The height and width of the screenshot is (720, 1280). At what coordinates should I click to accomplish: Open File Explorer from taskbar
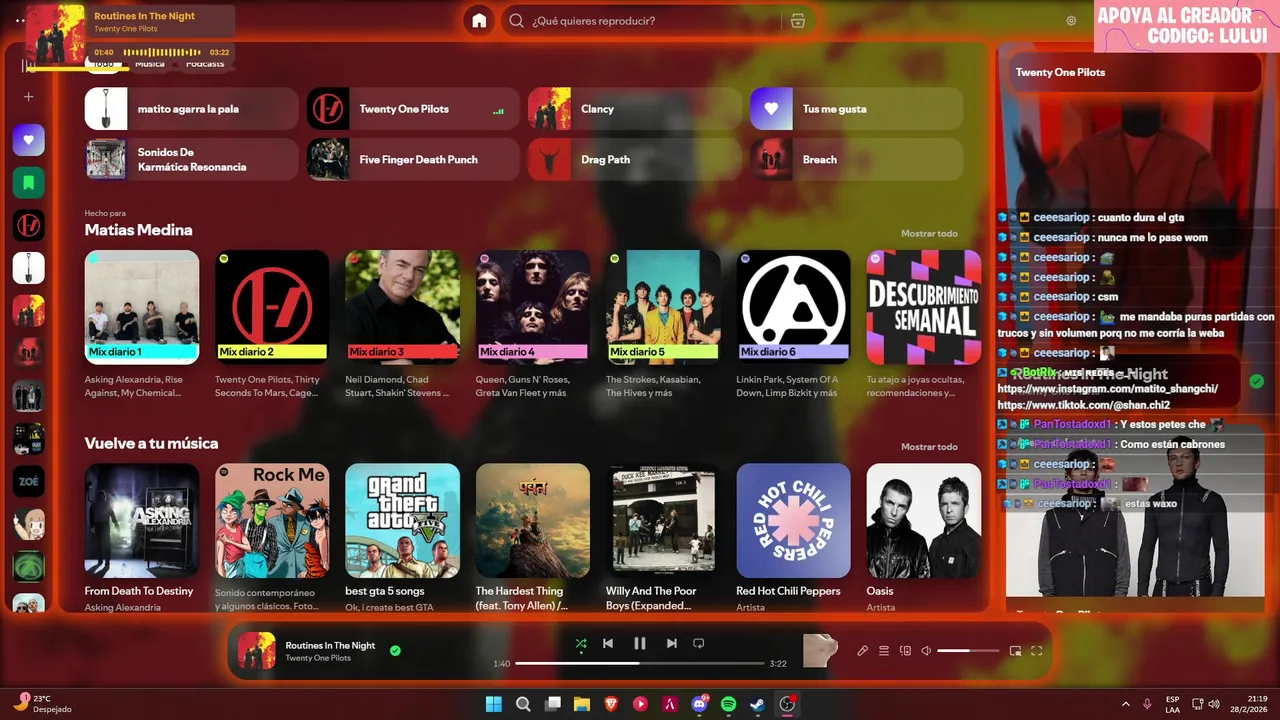tap(582, 704)
